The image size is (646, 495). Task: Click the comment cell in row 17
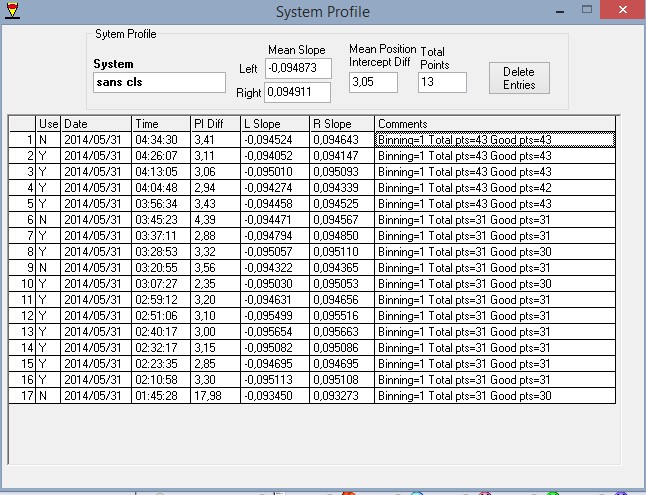[495, 396]
